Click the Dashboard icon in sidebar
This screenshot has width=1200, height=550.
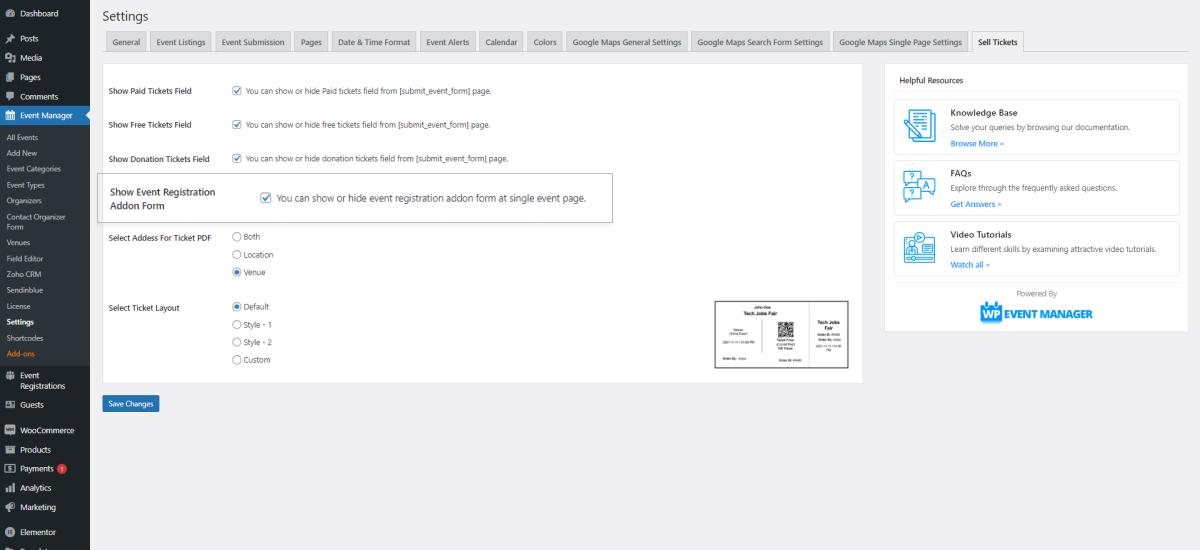(x=10, y=14)
